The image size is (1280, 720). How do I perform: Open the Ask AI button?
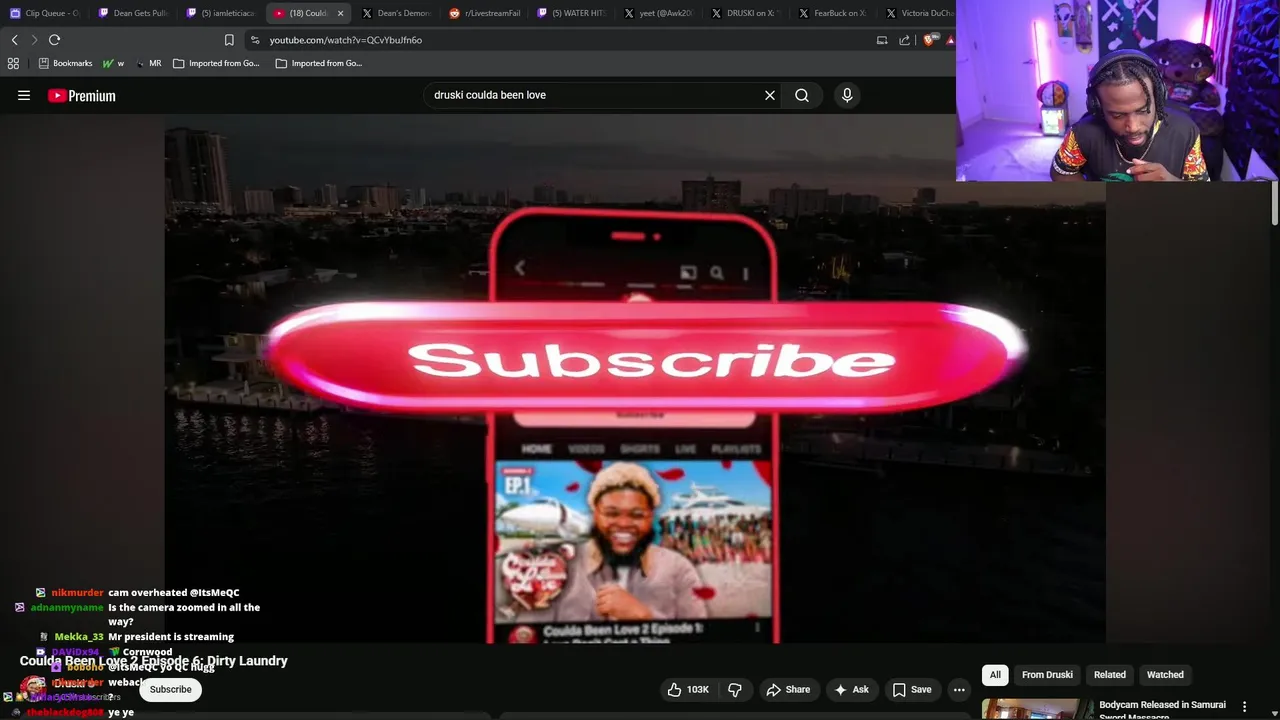click(851, 689)
